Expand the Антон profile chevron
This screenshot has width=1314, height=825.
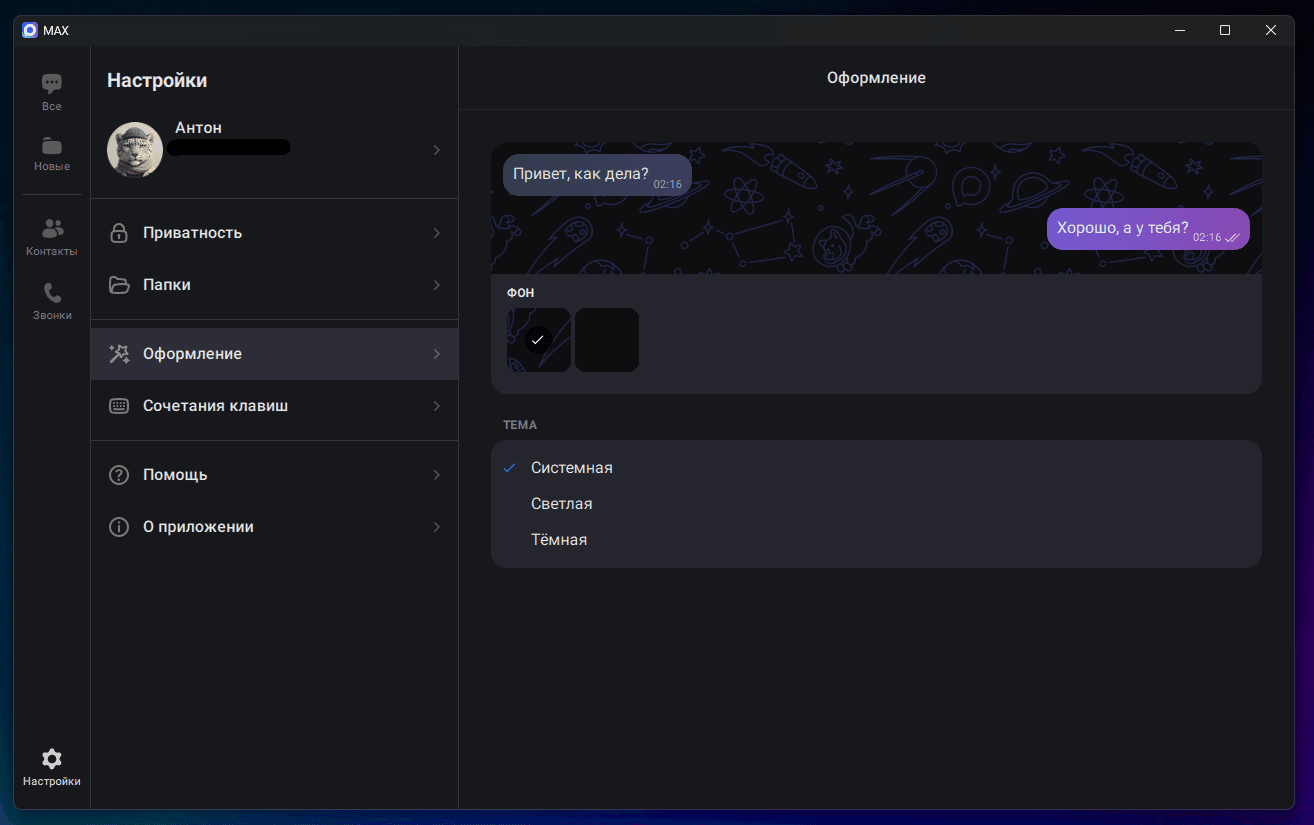(436, 150)
